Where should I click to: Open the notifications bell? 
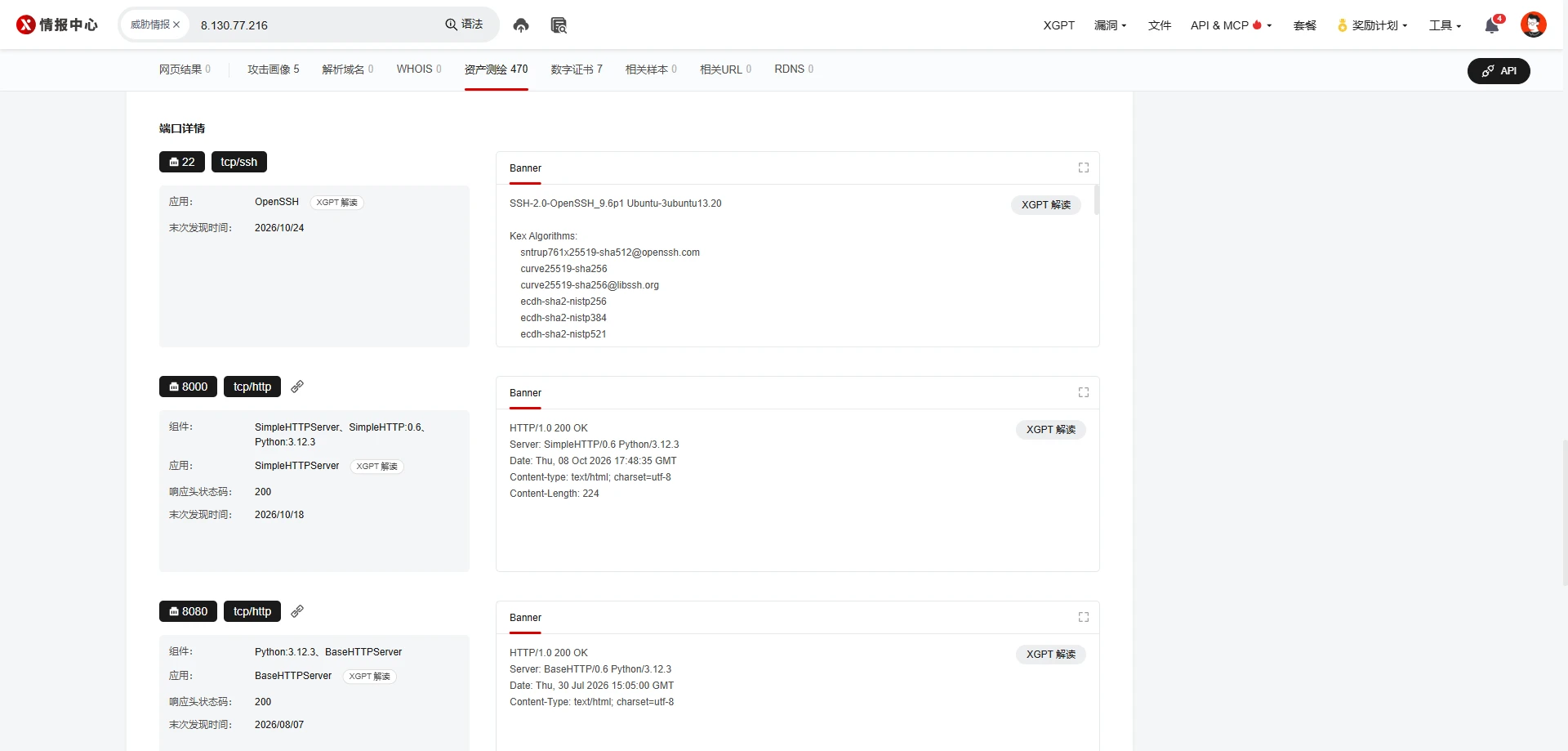(1492, 25)
